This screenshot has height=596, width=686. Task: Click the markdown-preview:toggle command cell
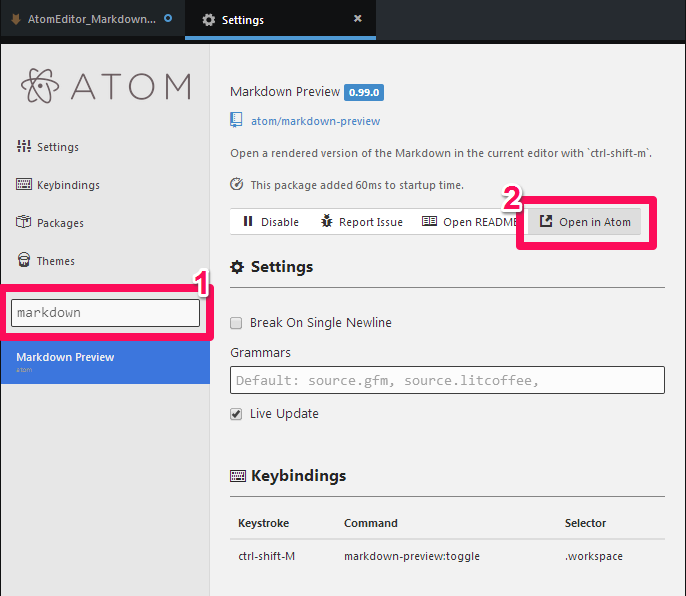click(x=412, y=556)
